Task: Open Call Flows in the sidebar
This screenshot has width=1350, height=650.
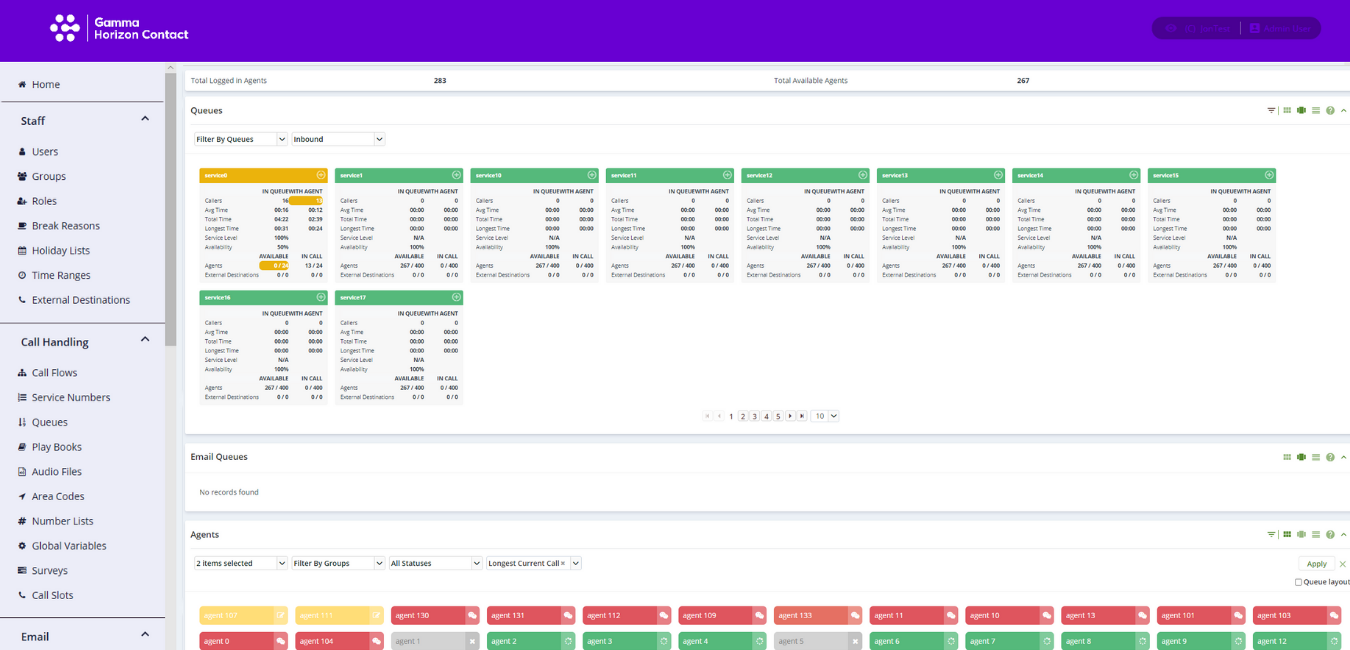Action: (x=54, y=373)
